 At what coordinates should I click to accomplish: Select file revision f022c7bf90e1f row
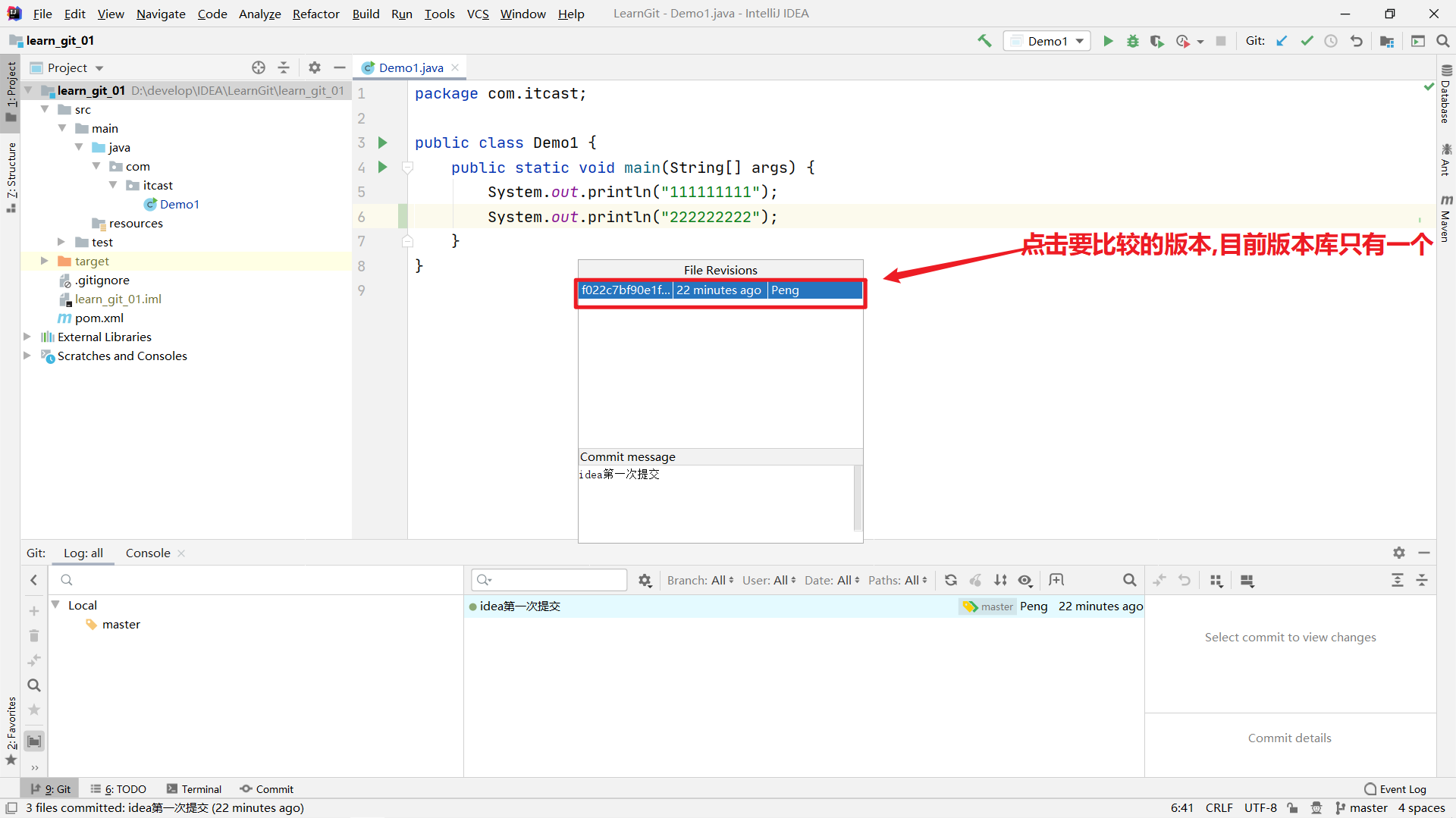coord(720,290)
